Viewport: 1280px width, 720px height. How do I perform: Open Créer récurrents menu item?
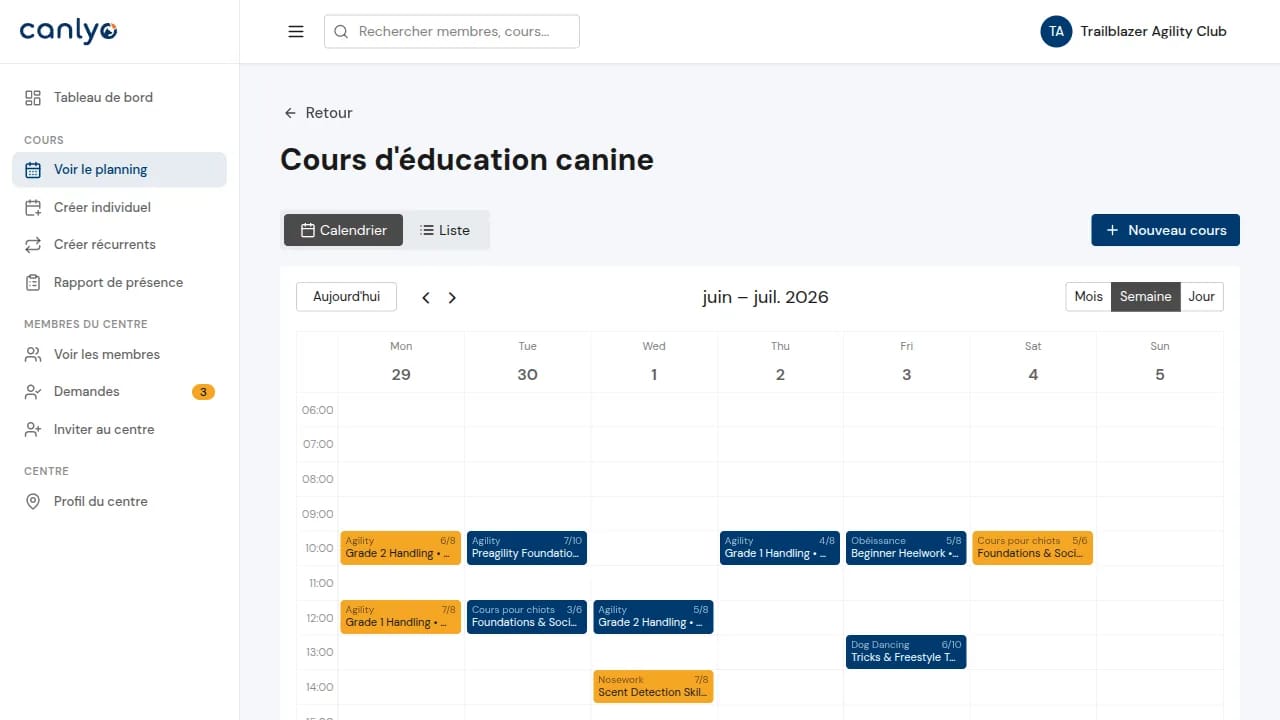click(119, 244)
